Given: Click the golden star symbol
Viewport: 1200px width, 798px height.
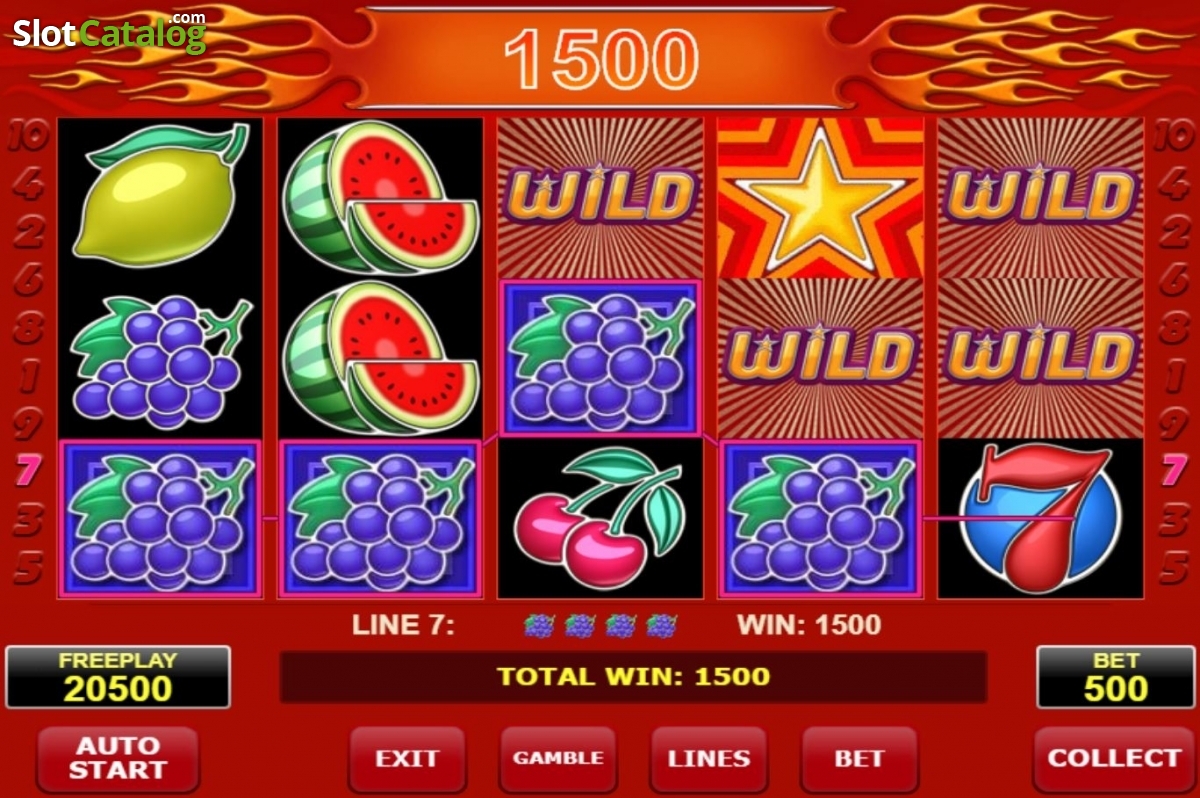Looking at the screenshot, I should point(820,197).
